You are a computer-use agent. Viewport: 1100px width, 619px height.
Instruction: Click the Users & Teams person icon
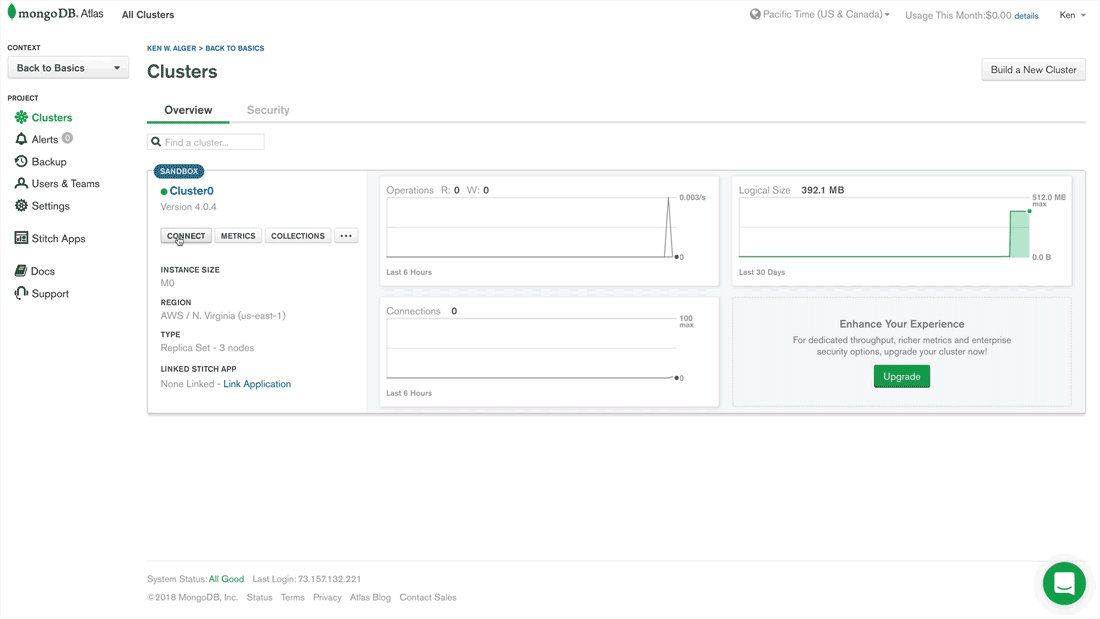point(21,183)
